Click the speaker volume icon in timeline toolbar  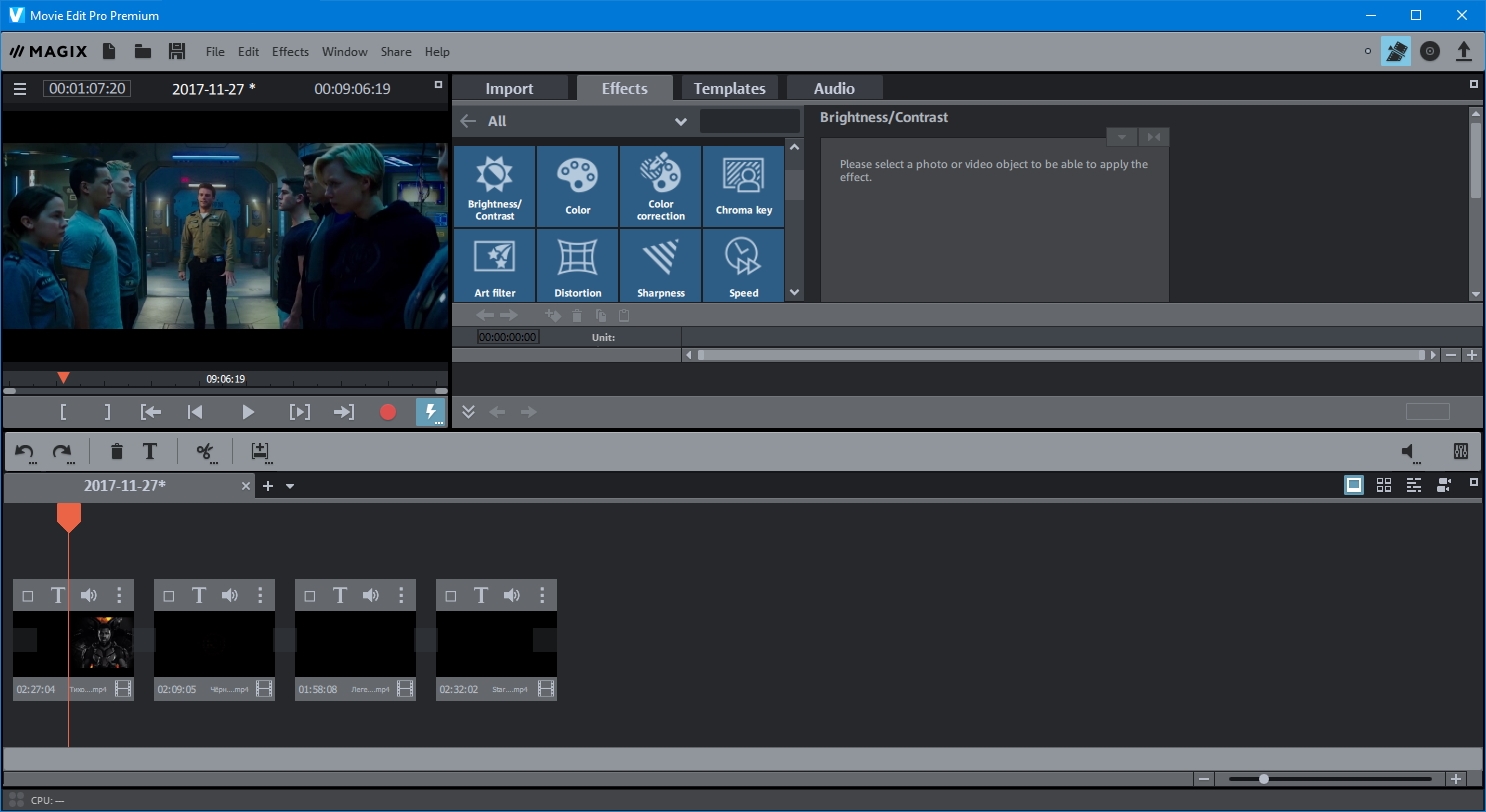pyautogui.click(x=1410, y=452)
